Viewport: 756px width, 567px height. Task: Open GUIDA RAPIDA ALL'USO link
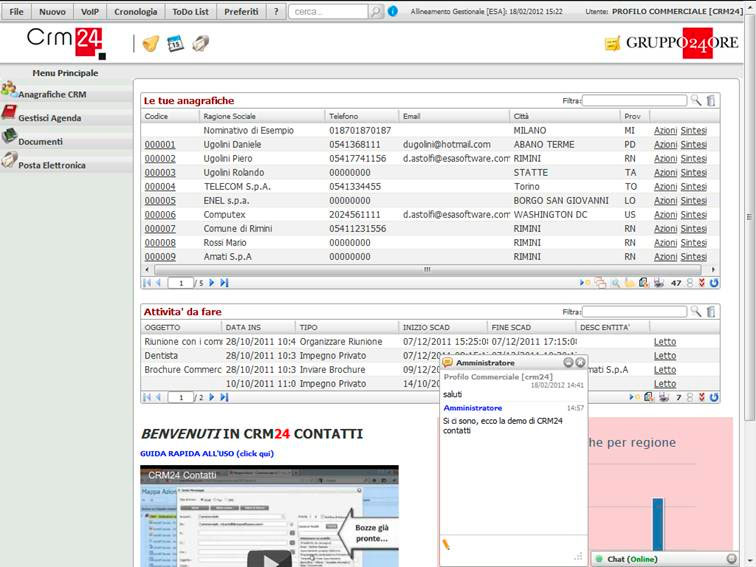coord(207,454)
